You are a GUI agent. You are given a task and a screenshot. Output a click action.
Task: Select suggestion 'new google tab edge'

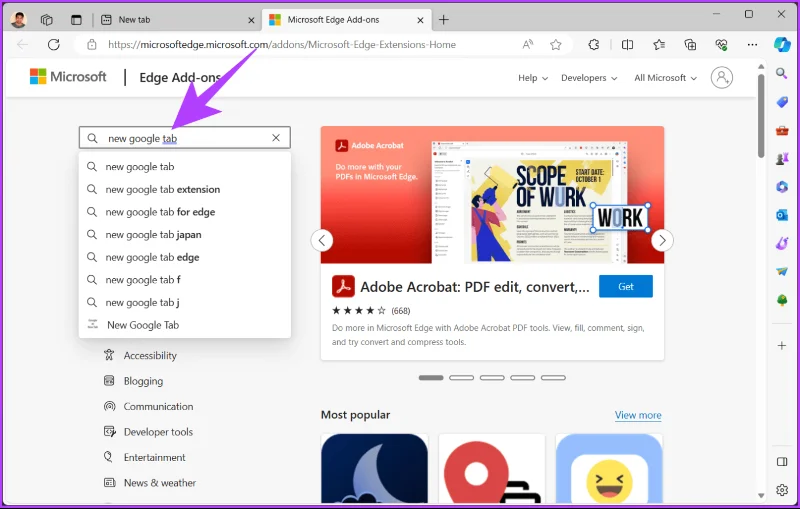(x=185, y=257)
